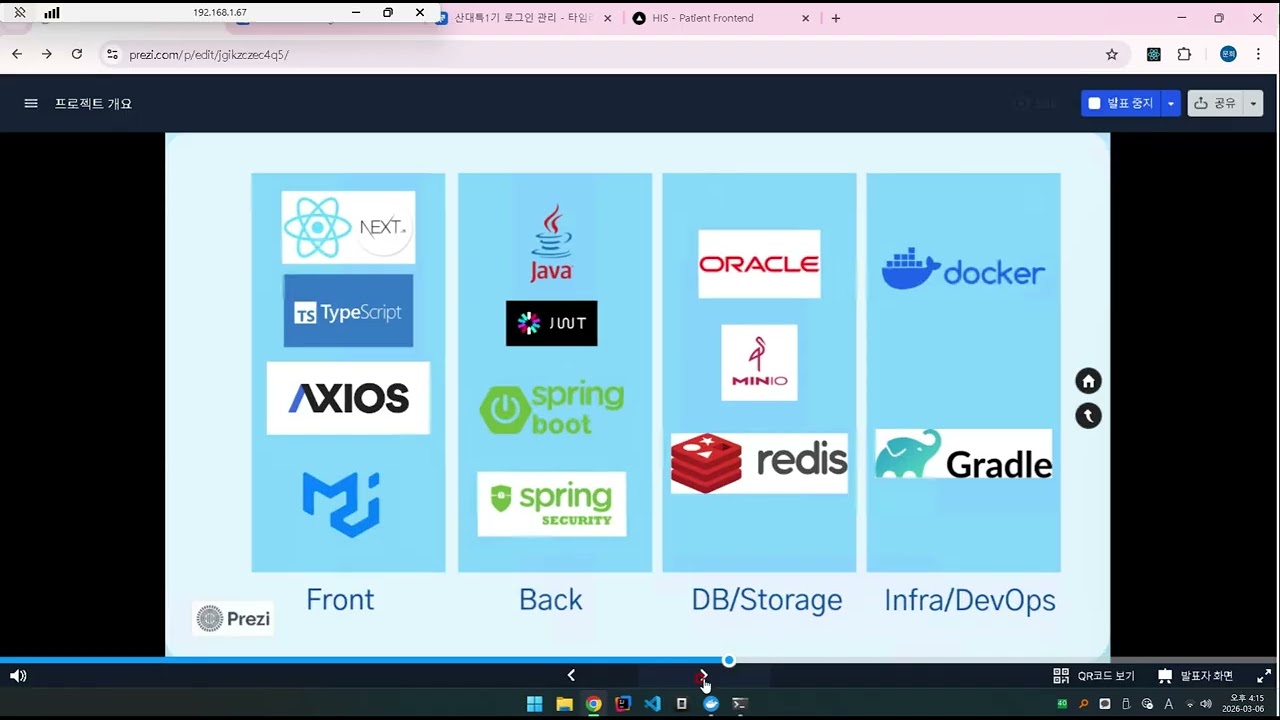Mute the presentation volume icon

click(x=18, y=676)
